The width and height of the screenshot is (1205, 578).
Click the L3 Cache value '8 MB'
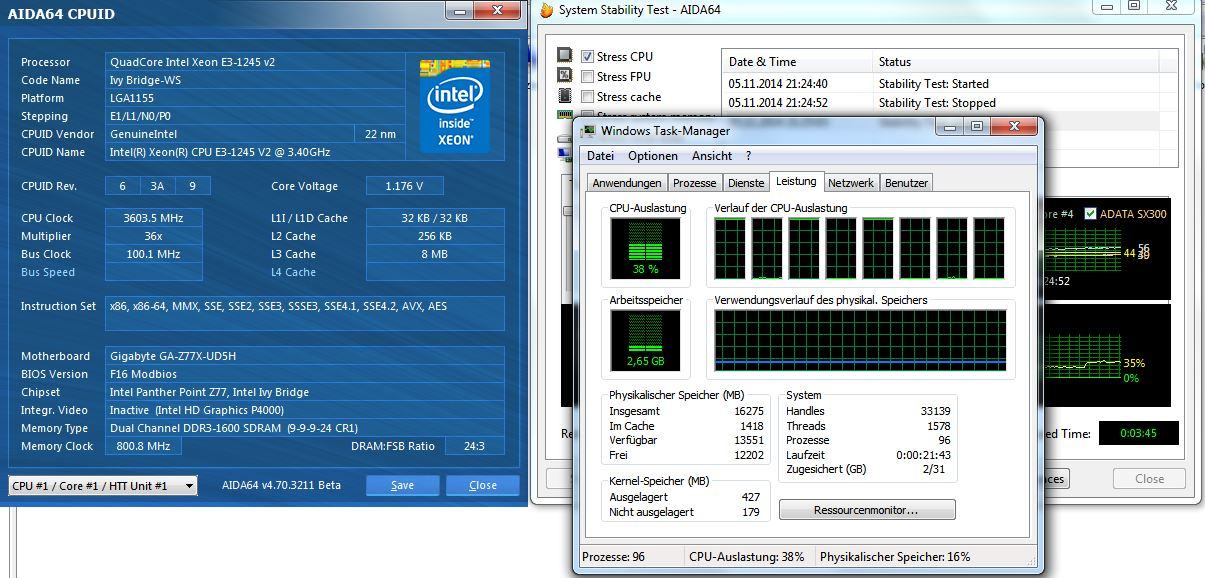point(435,254)
